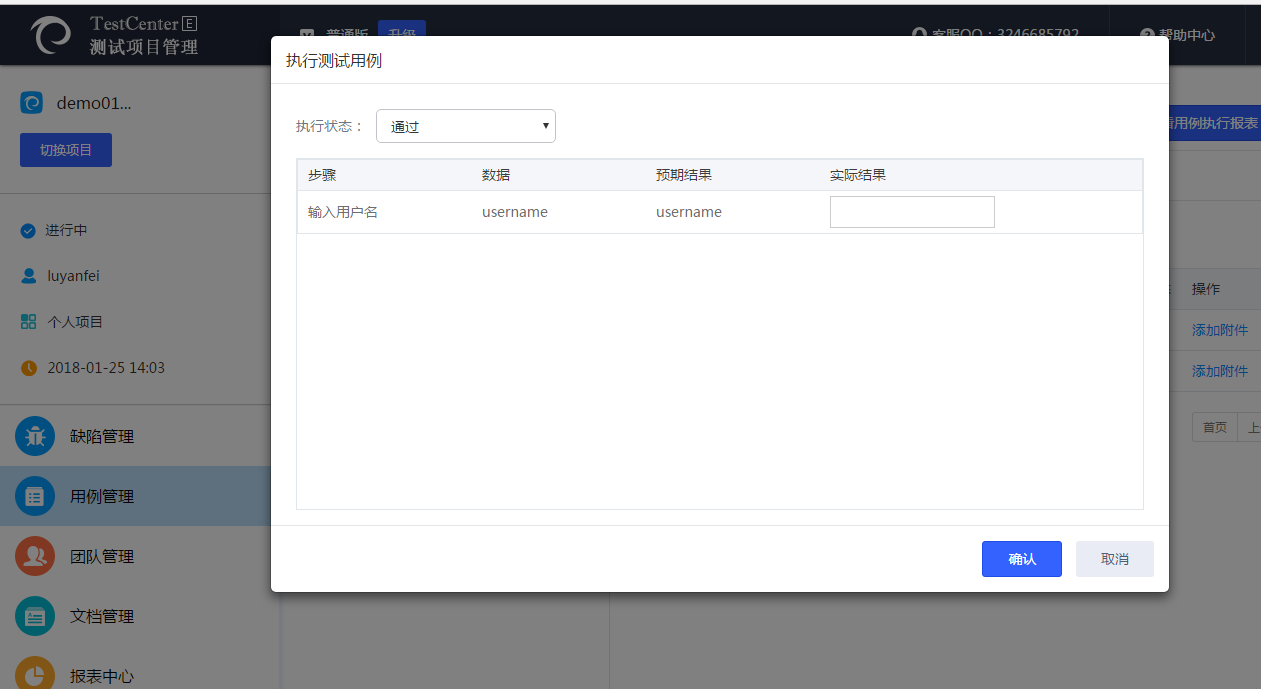Open the 执行状态 dropdown
Image resolution: width=1261 pixels, height=689 pixels.
(x=466, y=127)
